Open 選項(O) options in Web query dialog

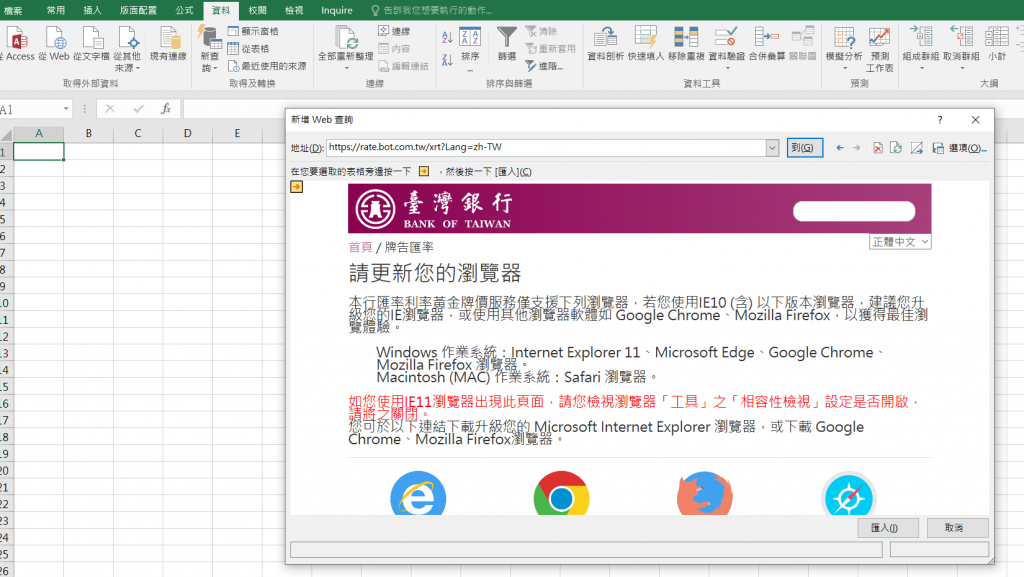(967, 148)
